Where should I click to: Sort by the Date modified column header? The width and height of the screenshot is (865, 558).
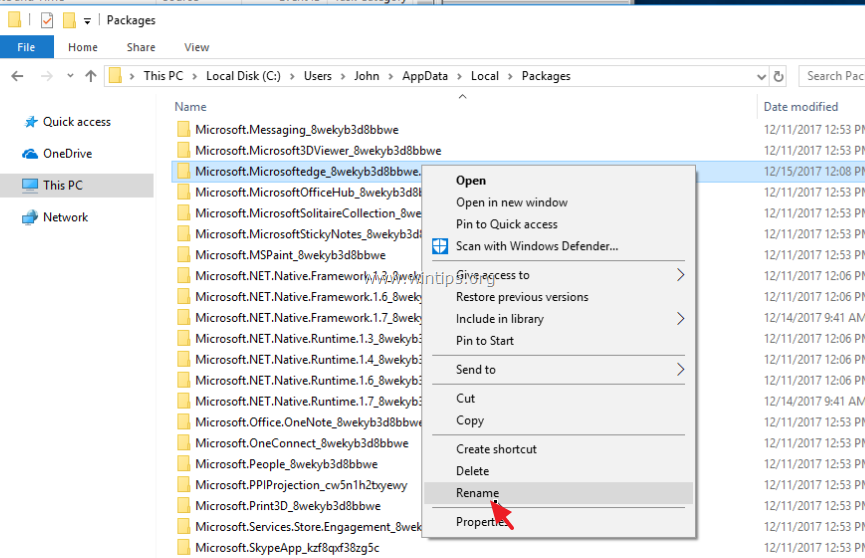[800, 107]
